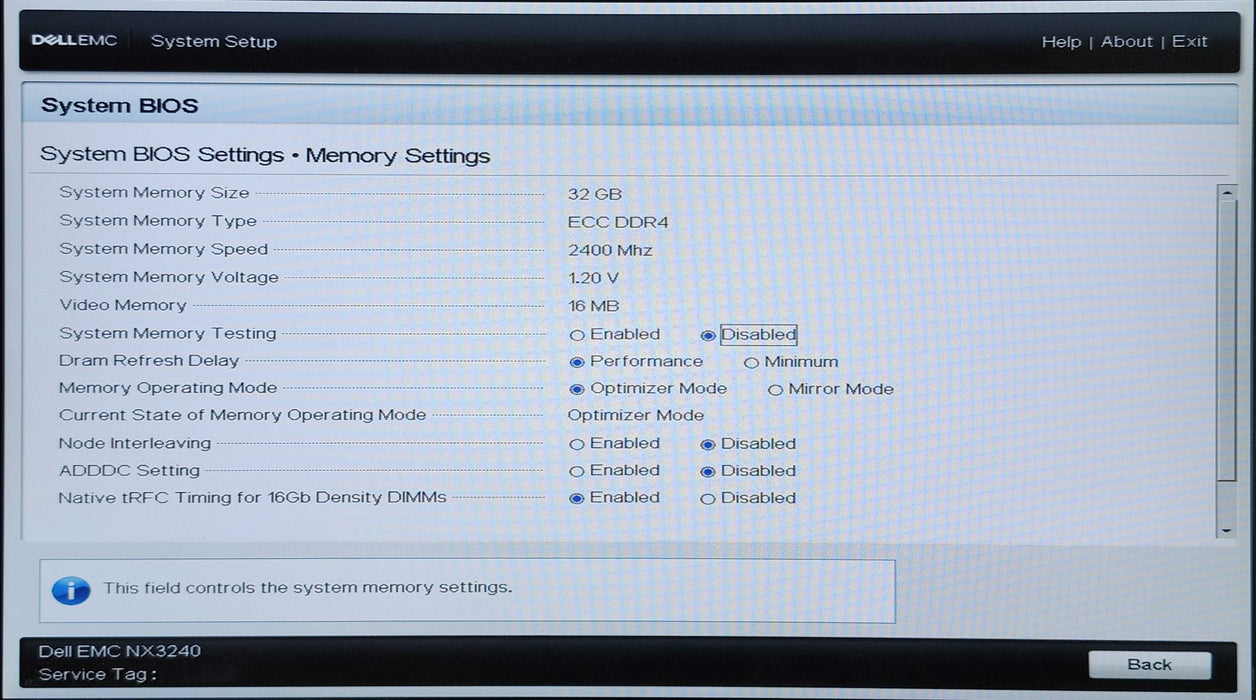Click the Dell EMC NX3240 model text
The width and height of the screenshot is (1256, 700).
tap(120, 651)
